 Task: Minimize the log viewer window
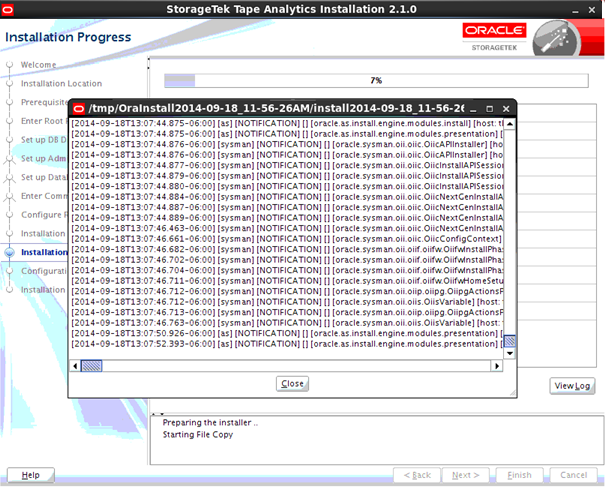point(473,109)
